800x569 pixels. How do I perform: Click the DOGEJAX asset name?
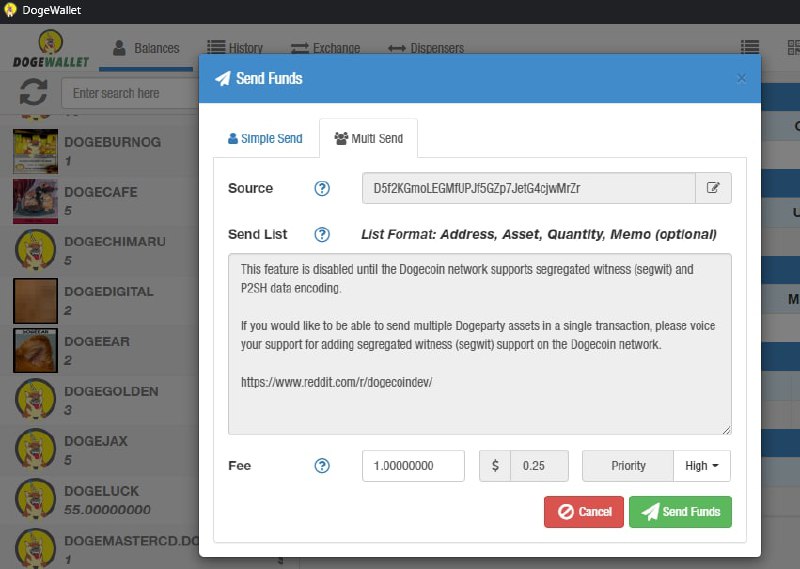tap(96, 441)
